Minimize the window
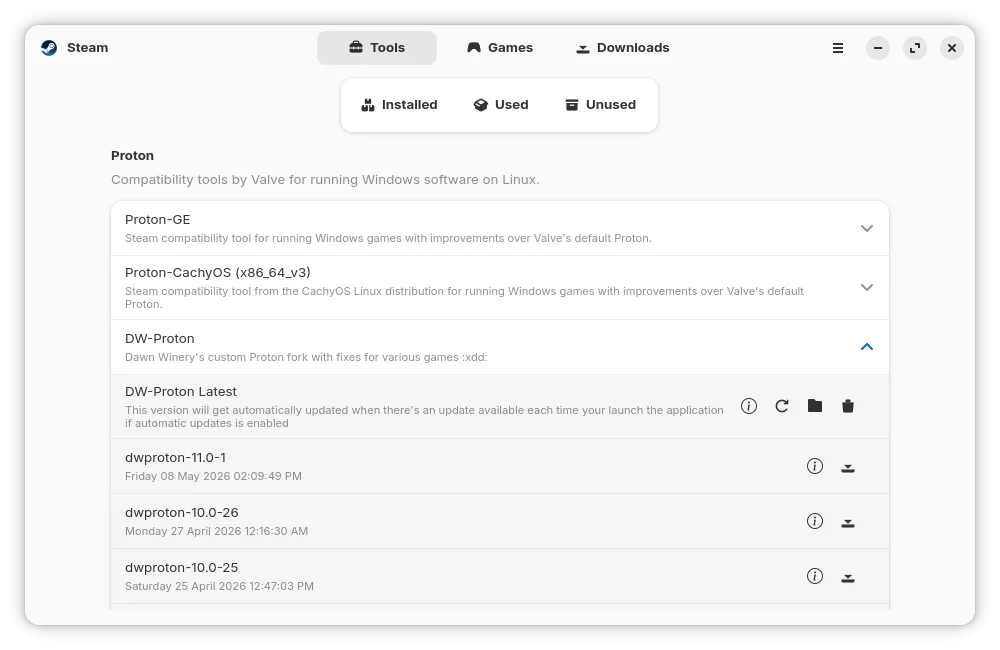The width and height of the screenshot is (1000, 650). point(878,48)
